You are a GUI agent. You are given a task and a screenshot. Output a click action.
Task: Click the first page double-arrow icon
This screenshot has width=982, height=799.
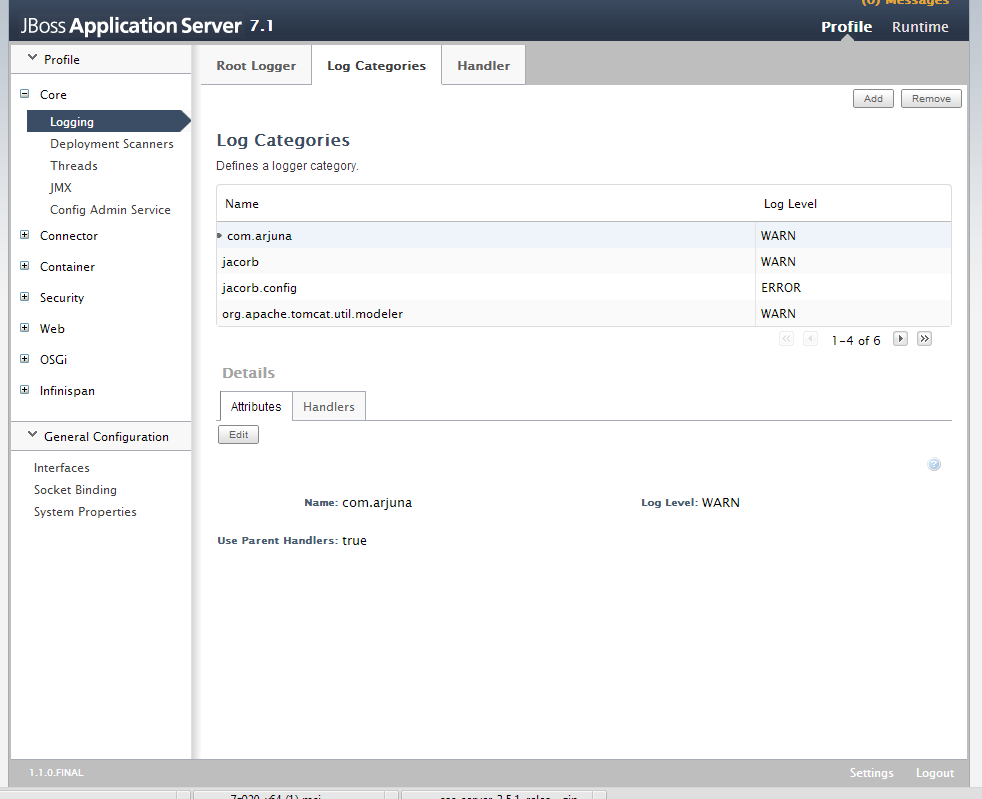pyautogui.click(x=786, y=339)
